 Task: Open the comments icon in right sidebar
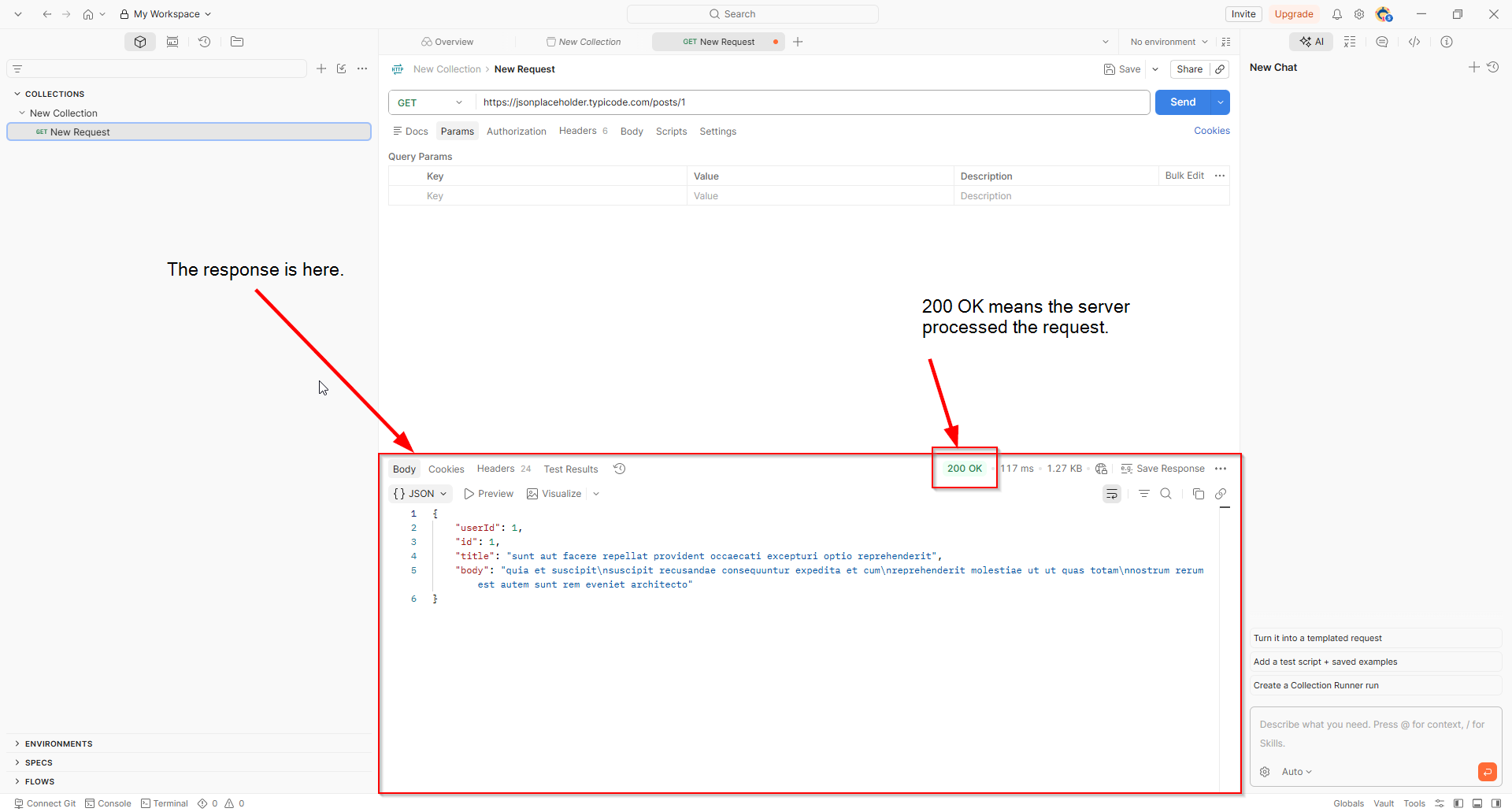(1382, 42)
